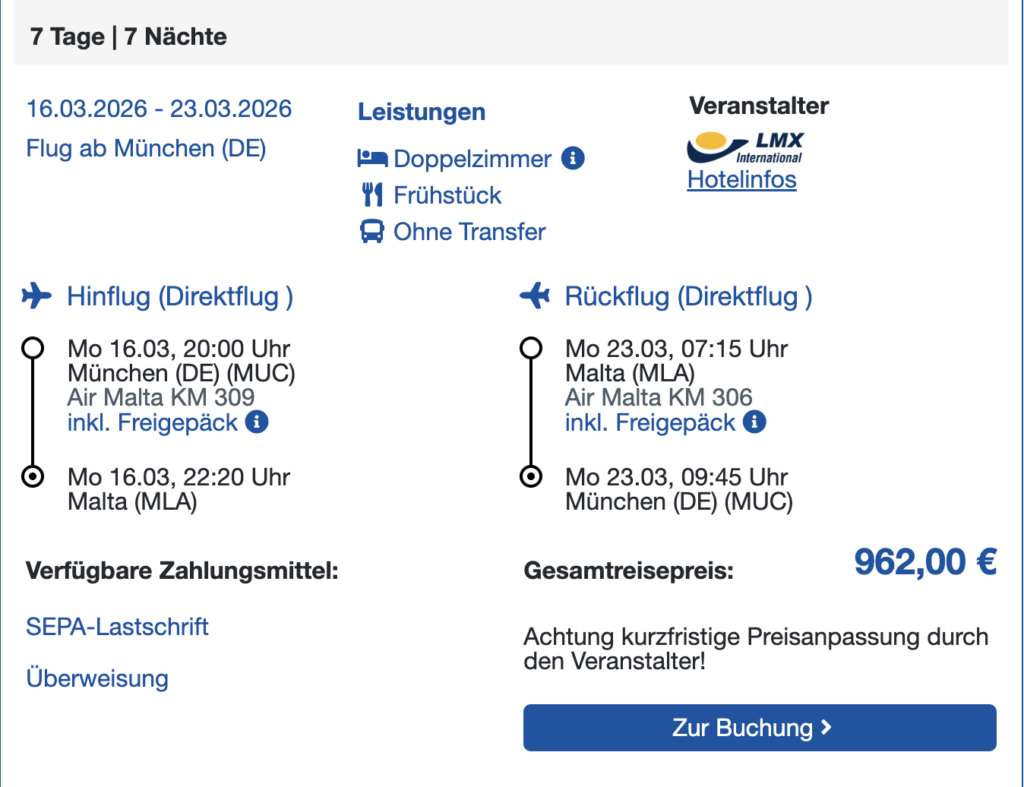Open the Hotelinfos link
Image resolution: width=1024 pixels, height=787 pixels.
(x=742, y=180)
